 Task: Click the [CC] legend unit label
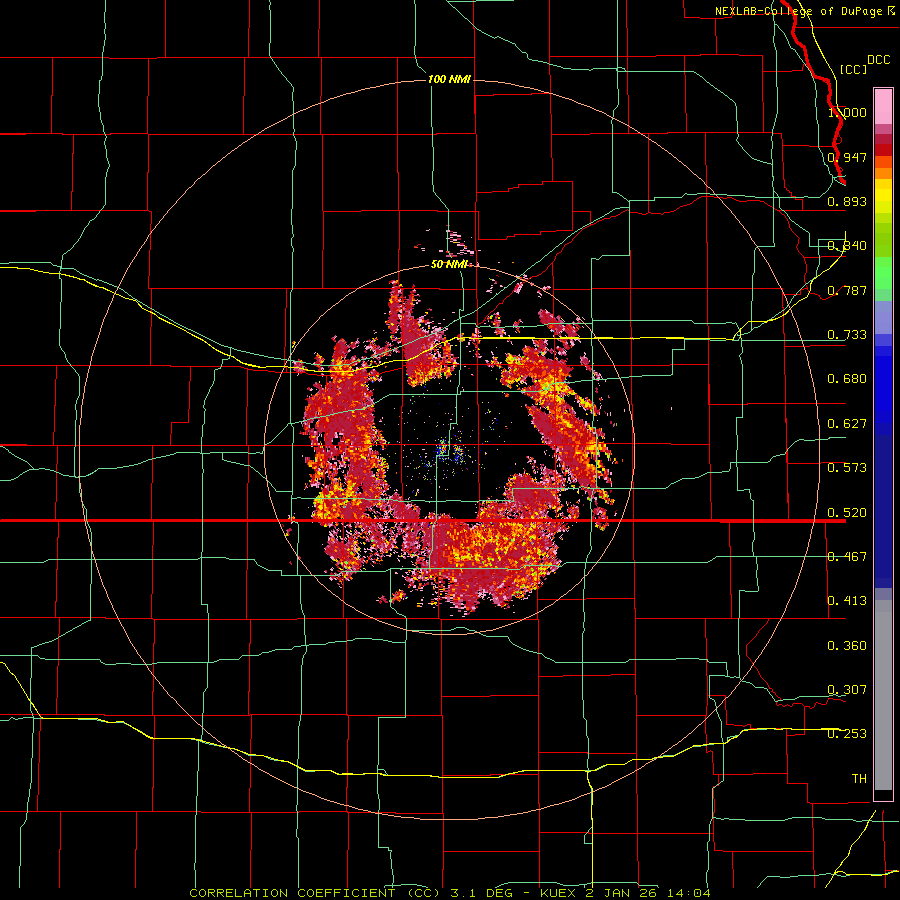(x=853, y=69)
